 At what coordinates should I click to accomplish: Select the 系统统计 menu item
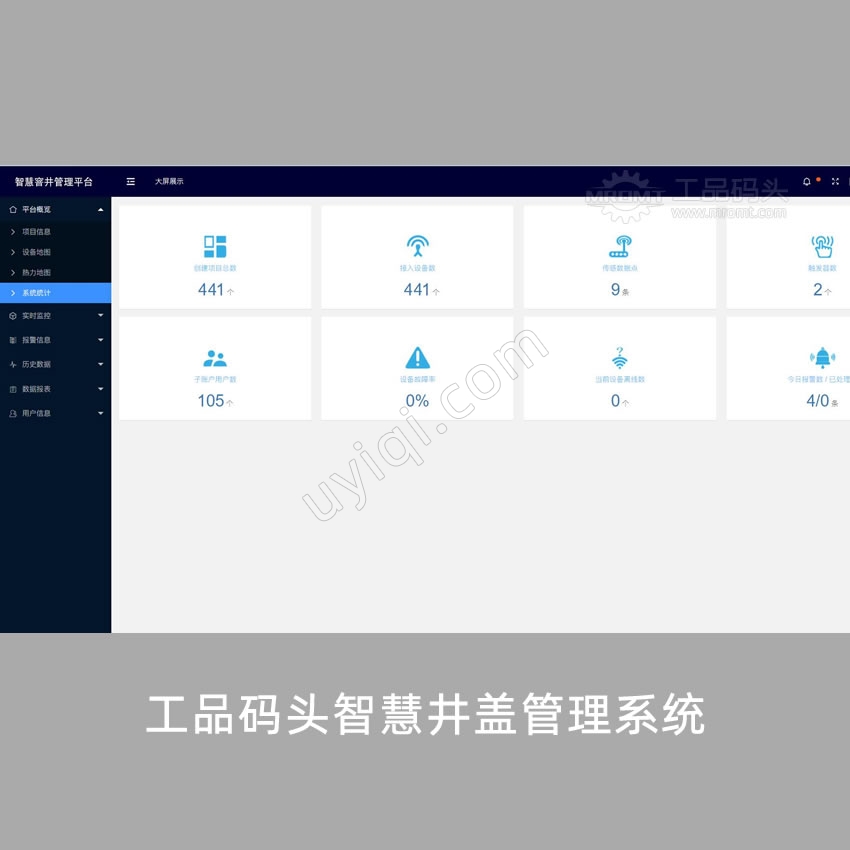coord(55,293)
